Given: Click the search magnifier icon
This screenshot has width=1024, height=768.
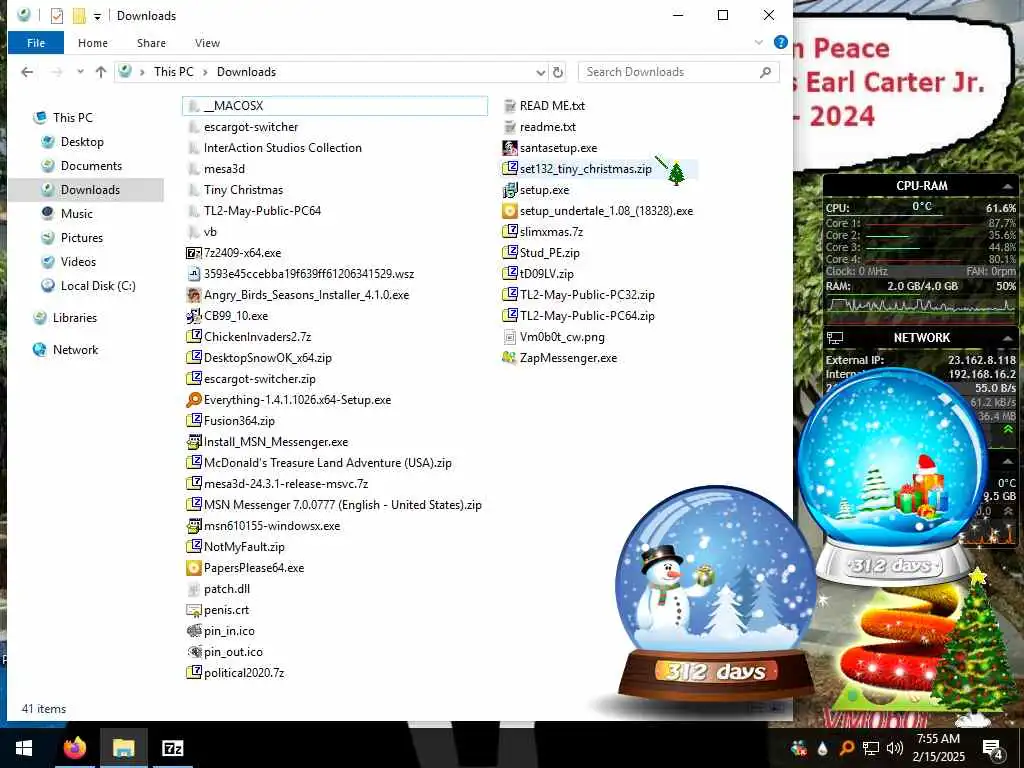Looking at the screenshot, I should pyautogui.click(x=765, y=72).
